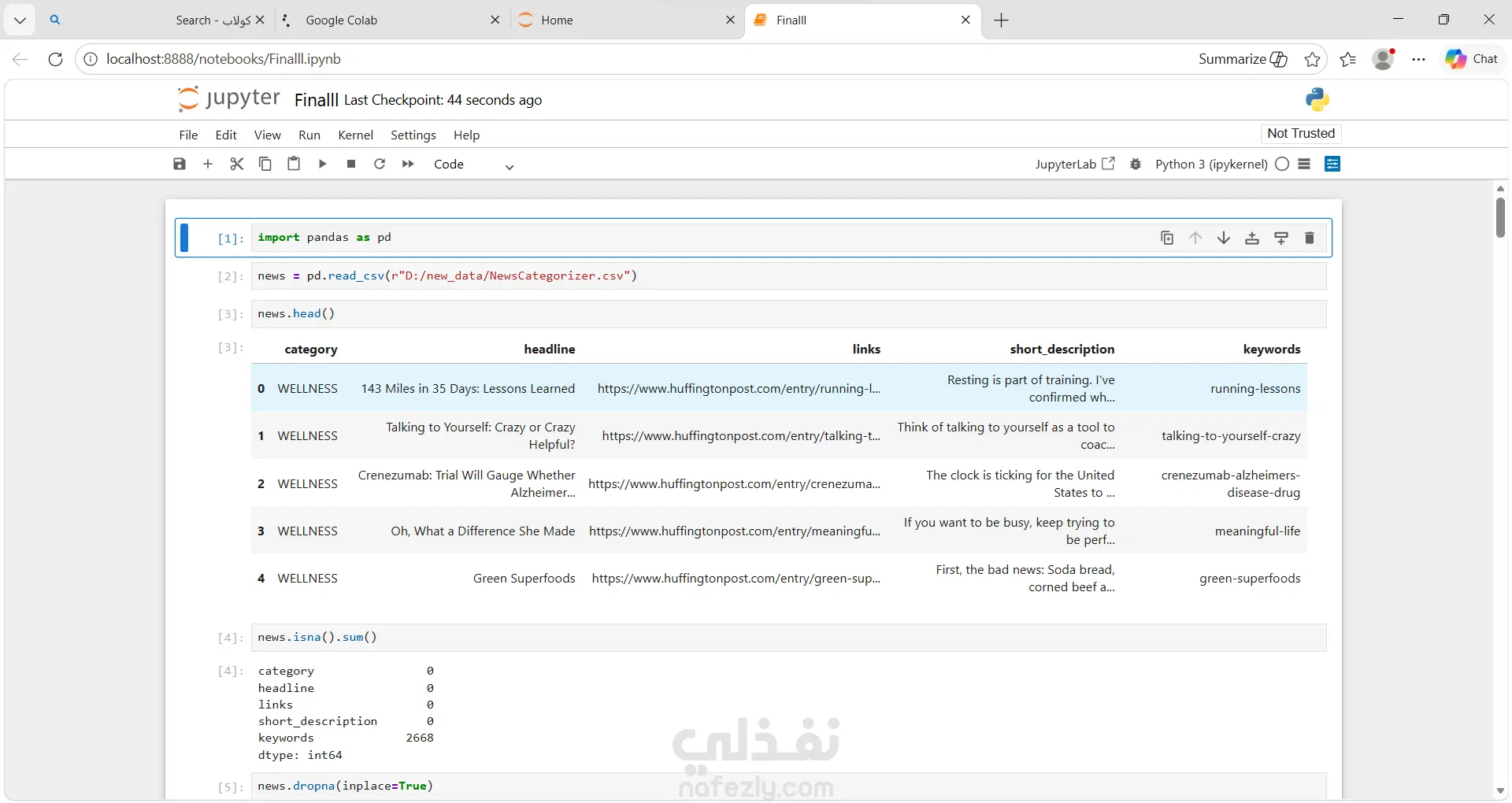This screenshot has width=1512, height=803.
Task: Click the pd.read_csv code cell
Action: (789, 276)
